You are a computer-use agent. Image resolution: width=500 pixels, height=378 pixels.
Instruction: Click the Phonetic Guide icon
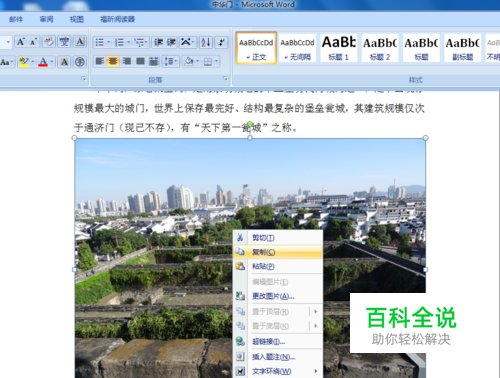point(64,42)
